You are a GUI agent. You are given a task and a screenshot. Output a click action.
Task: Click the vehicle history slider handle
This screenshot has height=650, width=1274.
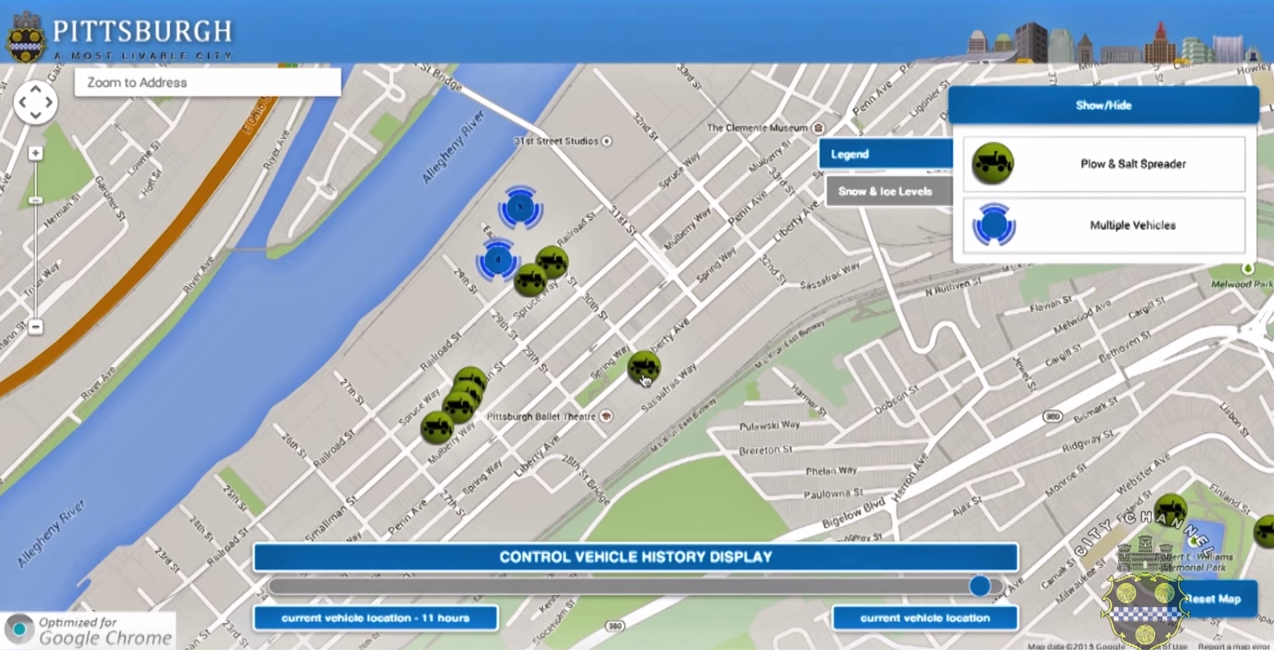(980, 586)
